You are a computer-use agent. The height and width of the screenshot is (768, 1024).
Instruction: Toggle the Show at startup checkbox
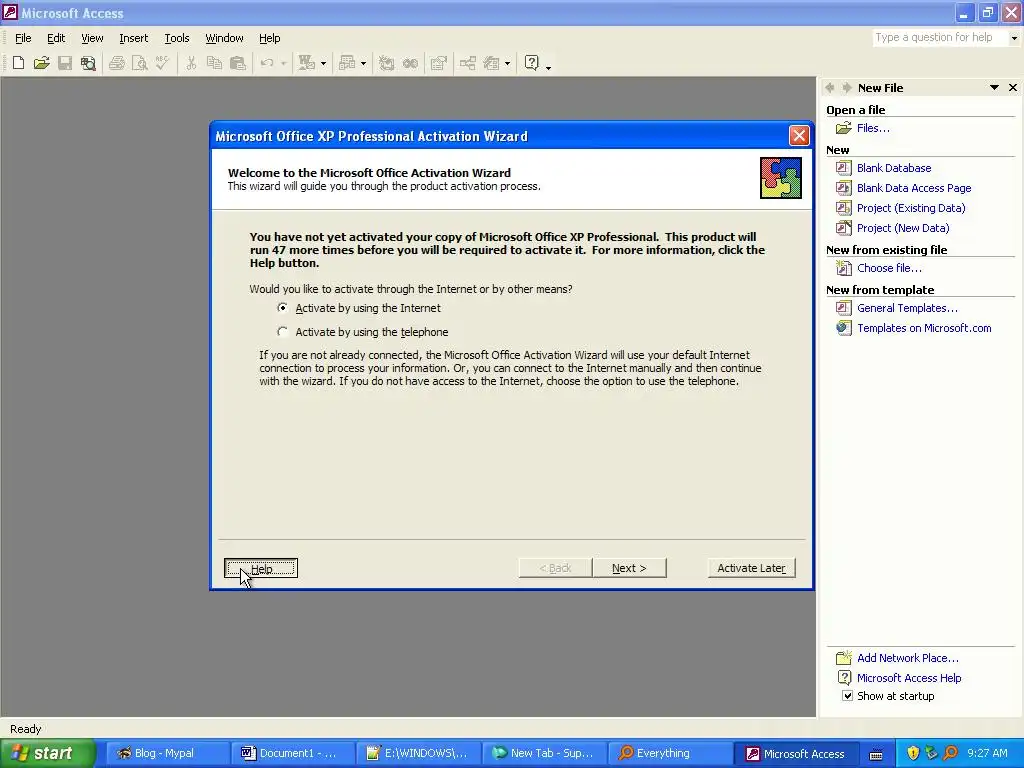(847, 696)
